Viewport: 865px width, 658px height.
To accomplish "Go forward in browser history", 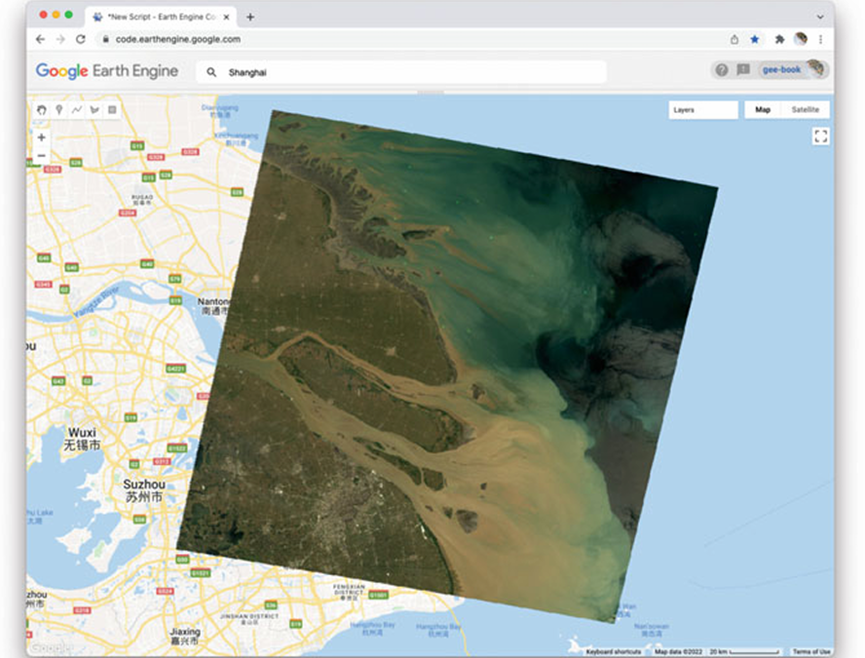I will pos(60,39).
